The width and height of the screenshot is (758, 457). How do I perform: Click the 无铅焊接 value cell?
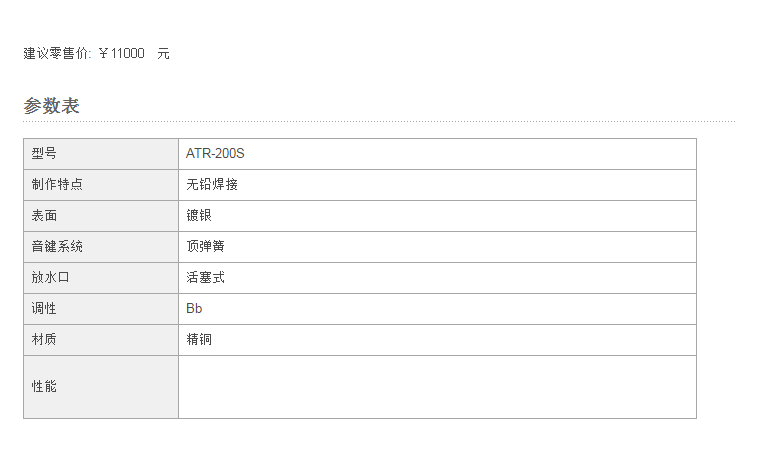click(211, 185)
